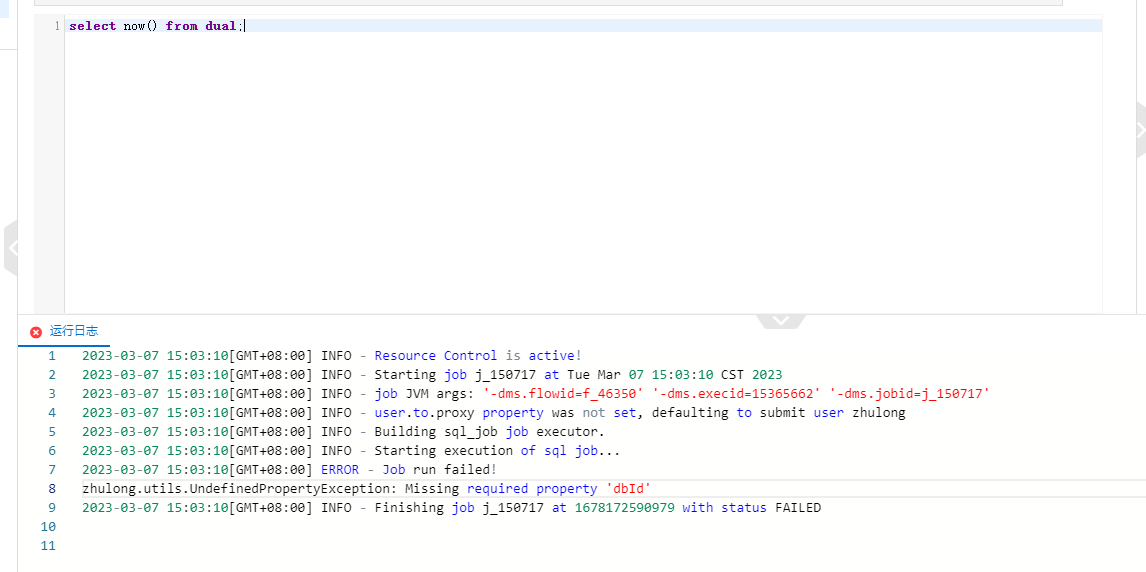Screen dimensions: 1146x572
Task: Open the 运行日志 tab
Action: click(x=74, y=332)
